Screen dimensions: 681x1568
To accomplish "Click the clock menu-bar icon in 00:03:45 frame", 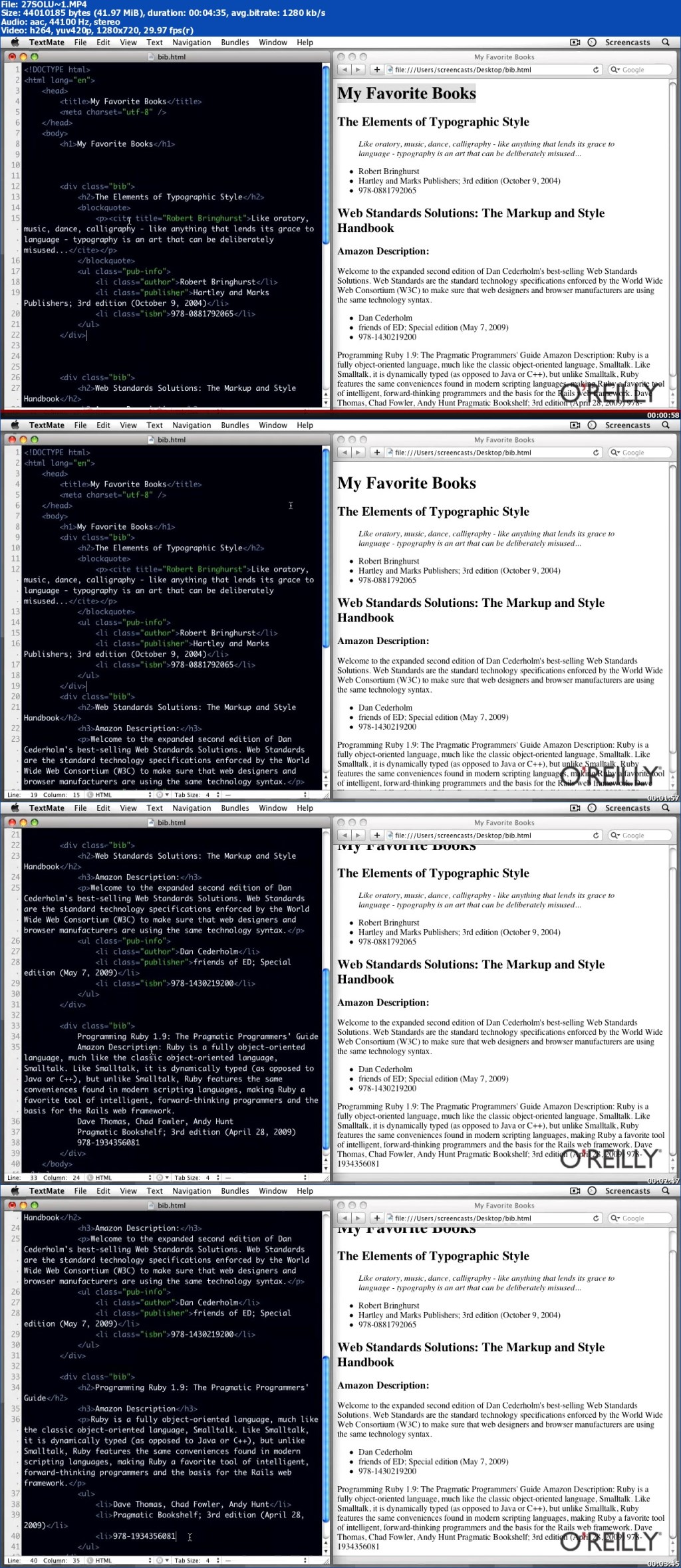I will coord(592,1191).
